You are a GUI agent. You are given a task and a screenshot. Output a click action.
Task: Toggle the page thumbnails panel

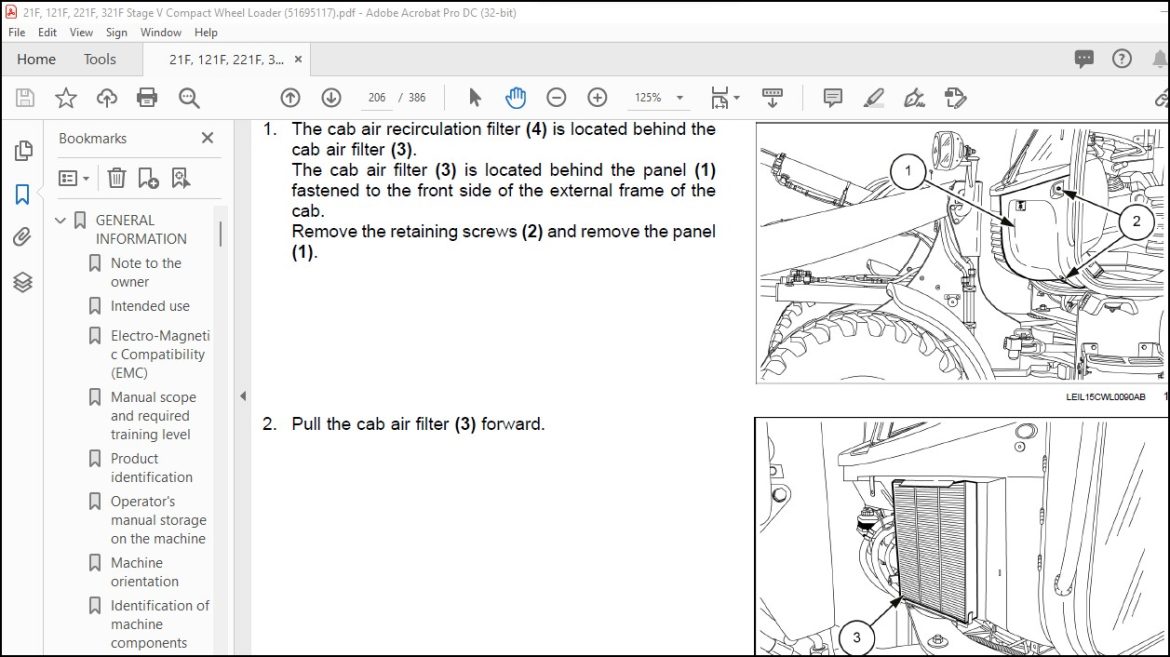22,151
